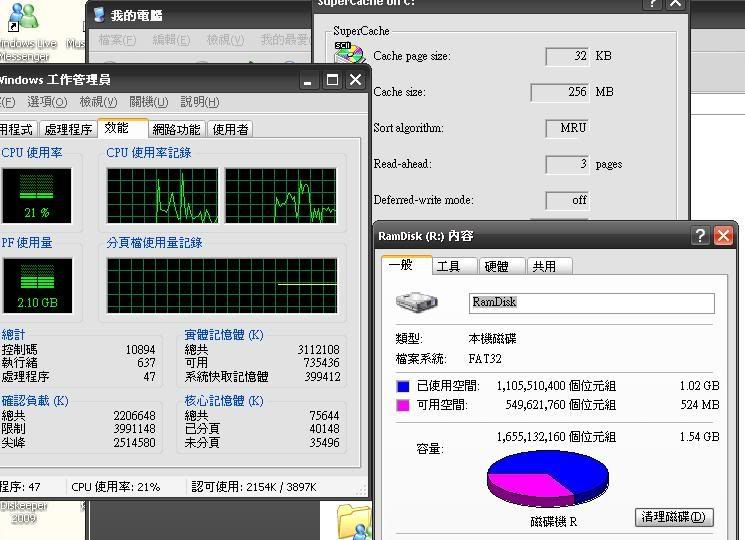Image resolution: width=745 pixels, height=540 pixels.
Task: Click blue used space color swatch
Action: pyautogui.click(x=403, y=386)
